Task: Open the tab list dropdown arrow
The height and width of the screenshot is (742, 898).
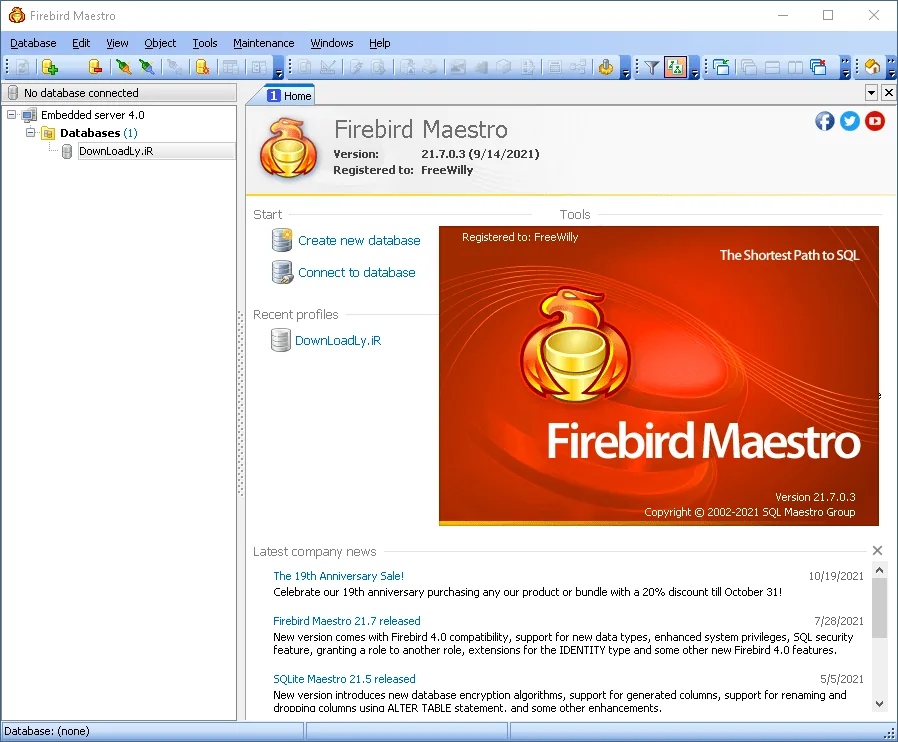Action: pyautogui.click(x=871, y=93)
